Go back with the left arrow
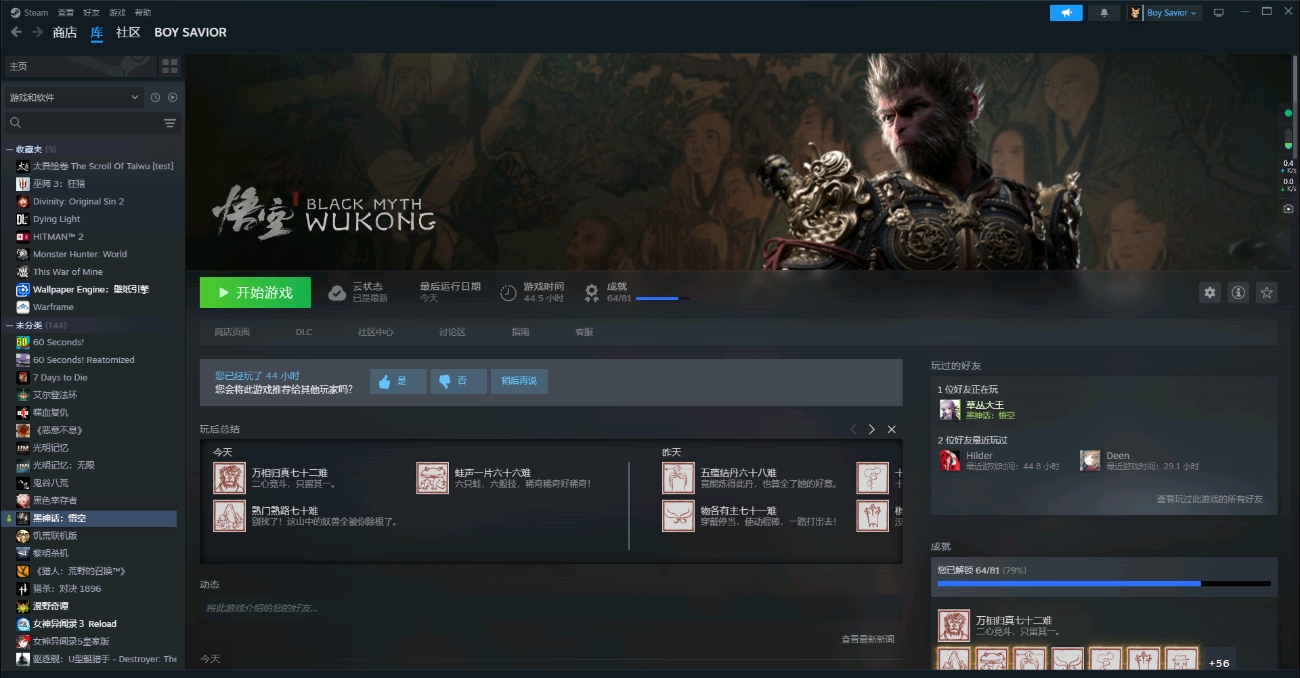Viewport: 1300px width, 678px height. pos(16,32)
